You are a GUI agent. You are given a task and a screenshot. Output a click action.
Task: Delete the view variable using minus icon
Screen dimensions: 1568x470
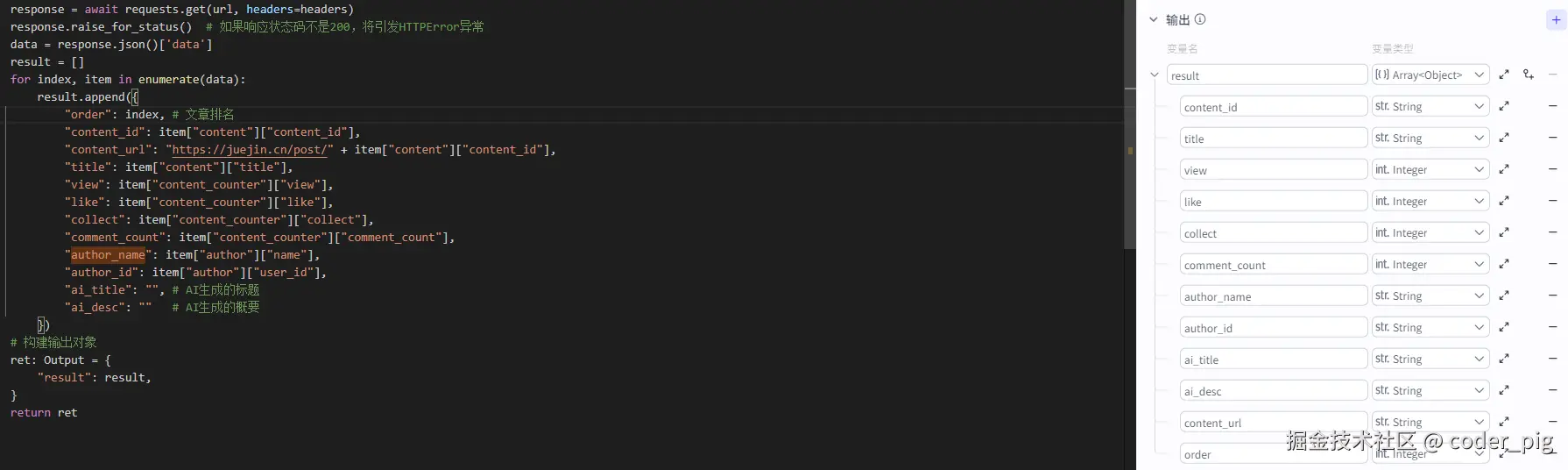1552,169
